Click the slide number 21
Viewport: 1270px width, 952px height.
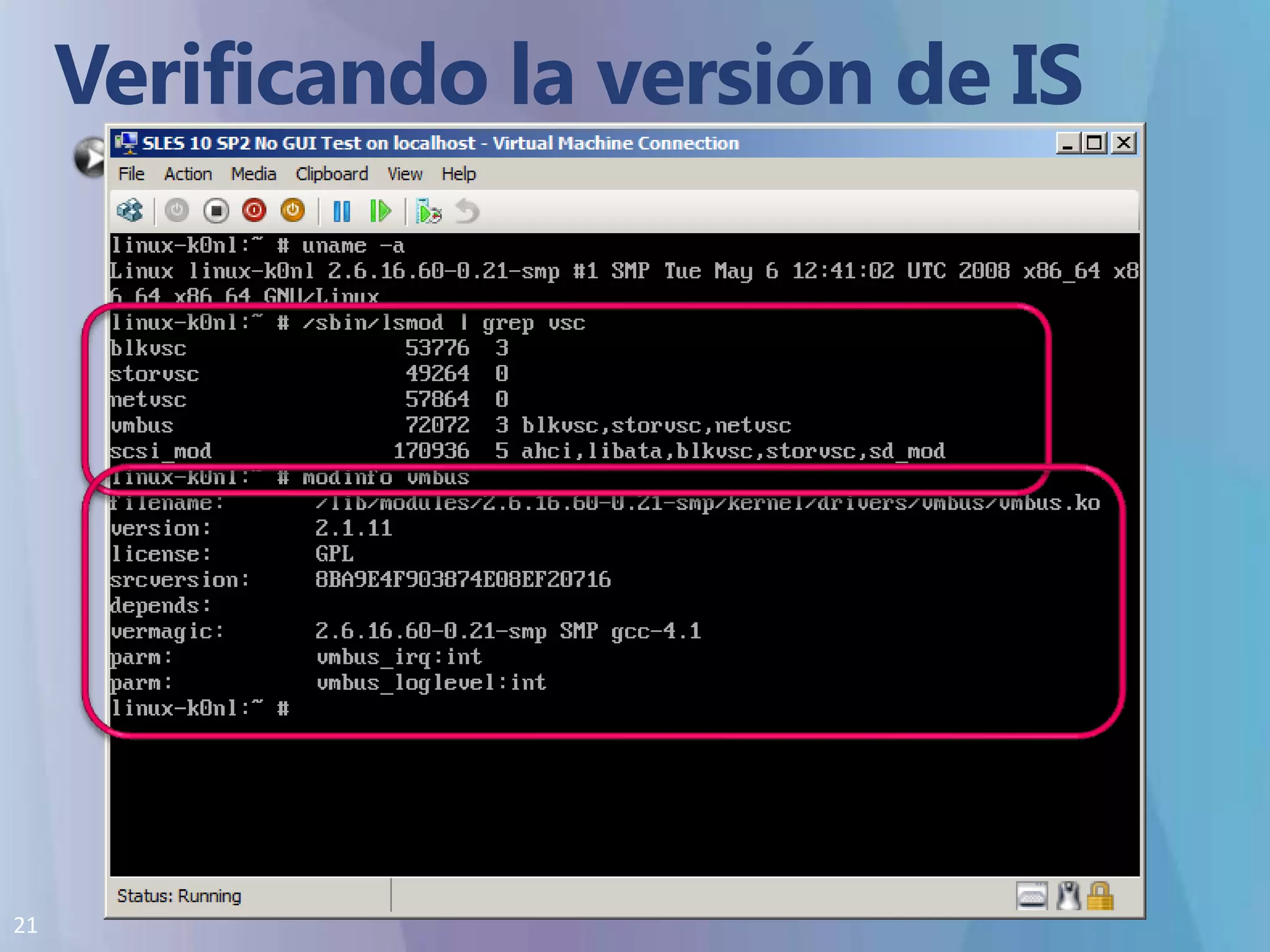click(x=25, y=925)
